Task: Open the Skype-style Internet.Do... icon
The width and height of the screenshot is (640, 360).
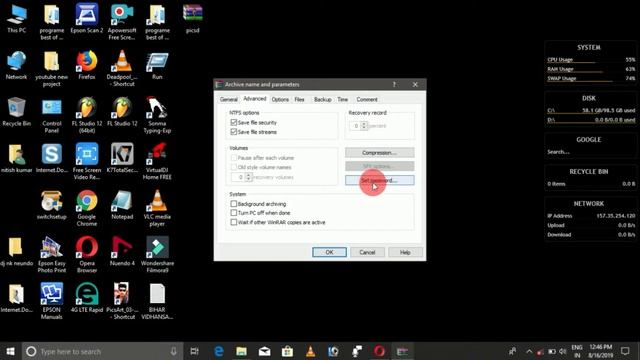Action: click(51, 158)
